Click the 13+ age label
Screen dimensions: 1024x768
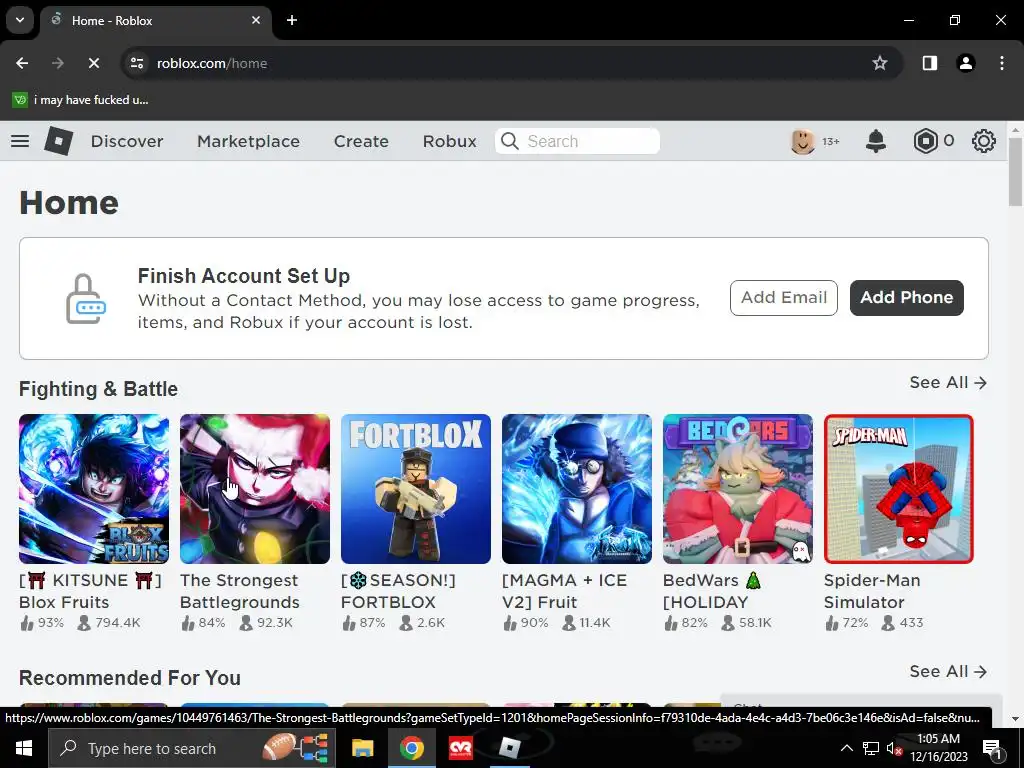tap(831, 141)
